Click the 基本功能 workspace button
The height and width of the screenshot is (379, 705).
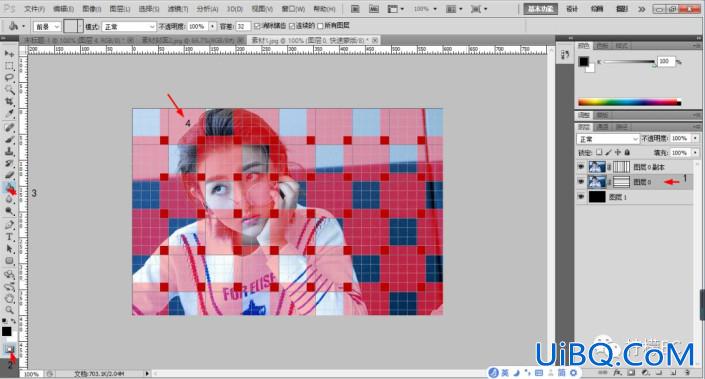coord(540,9)
